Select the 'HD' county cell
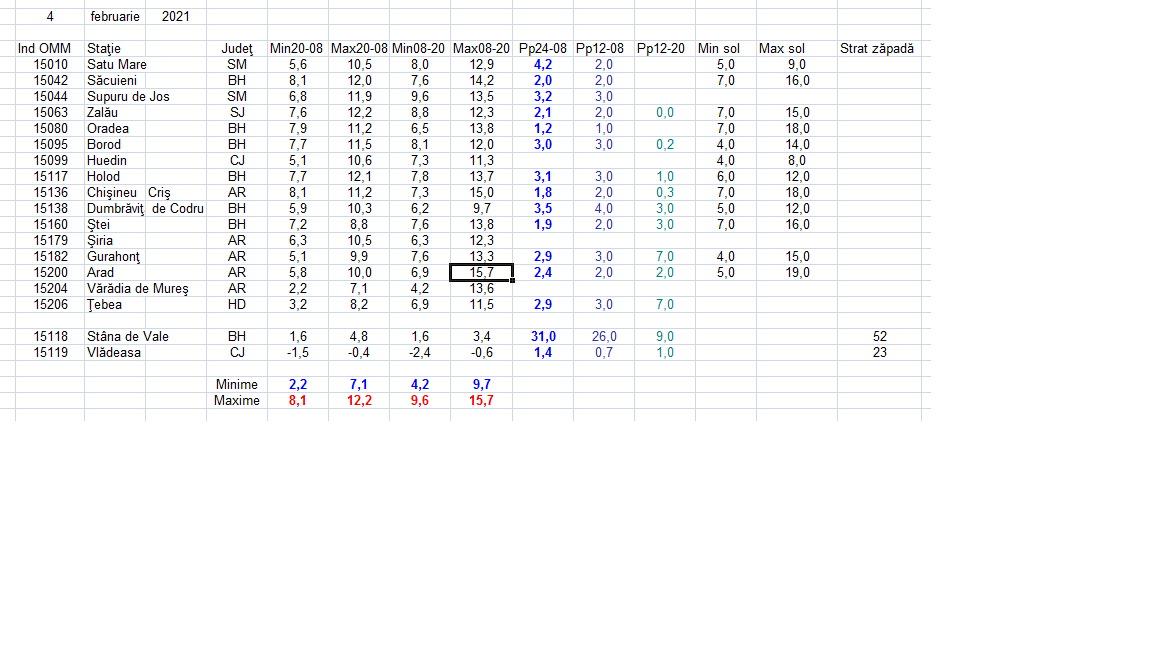 tap(237, 305)
